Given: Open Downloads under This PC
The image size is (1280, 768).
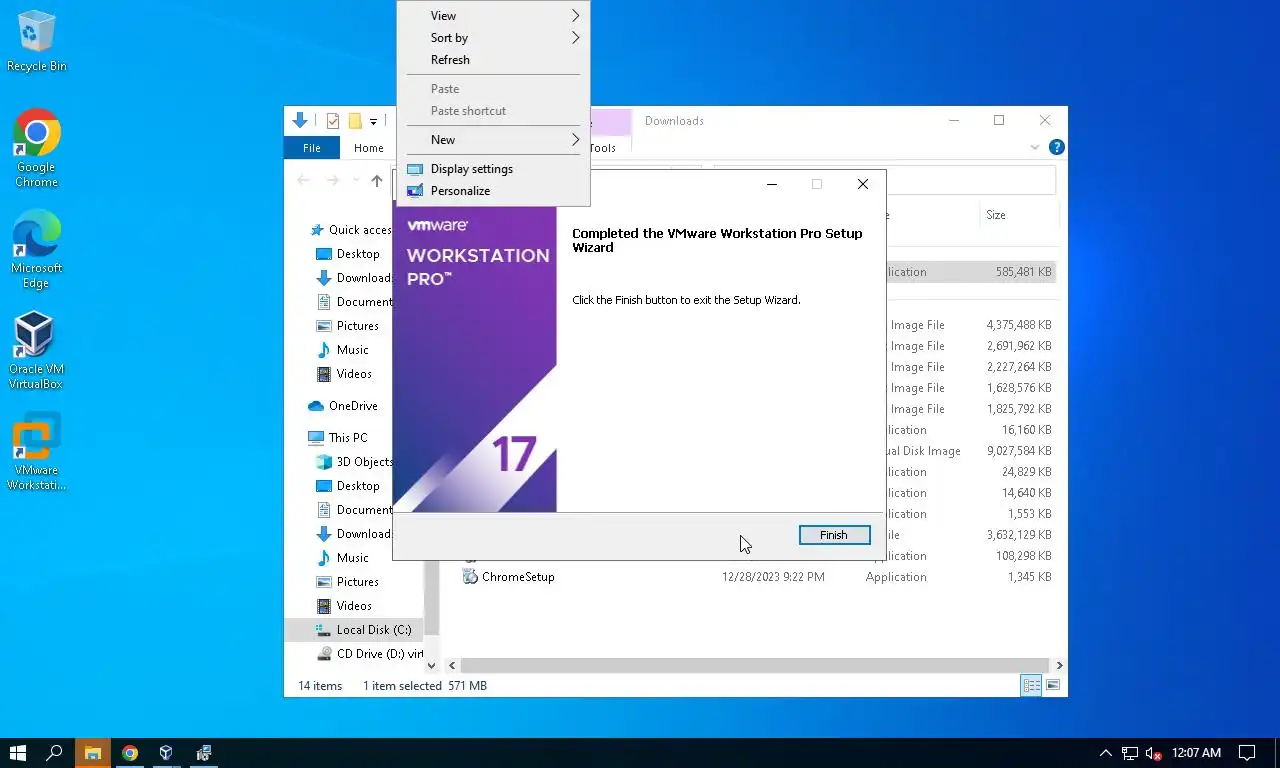Looking at the screenshot, I should [x=354, y=534].
